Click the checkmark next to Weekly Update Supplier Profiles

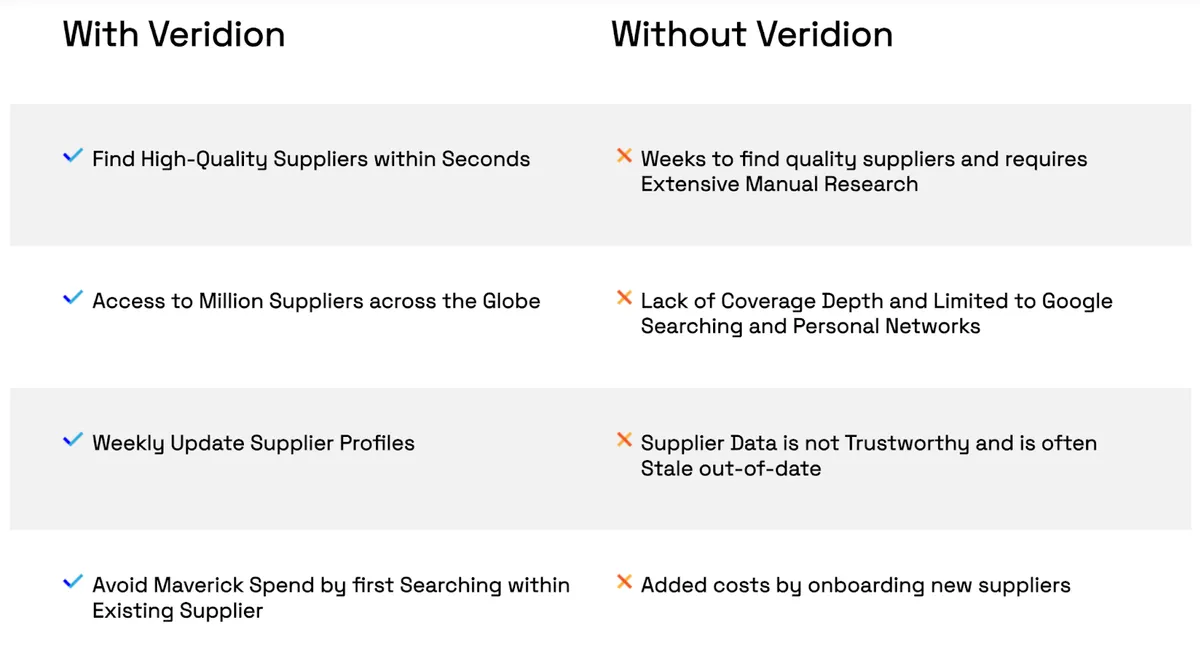coord(72,440)
